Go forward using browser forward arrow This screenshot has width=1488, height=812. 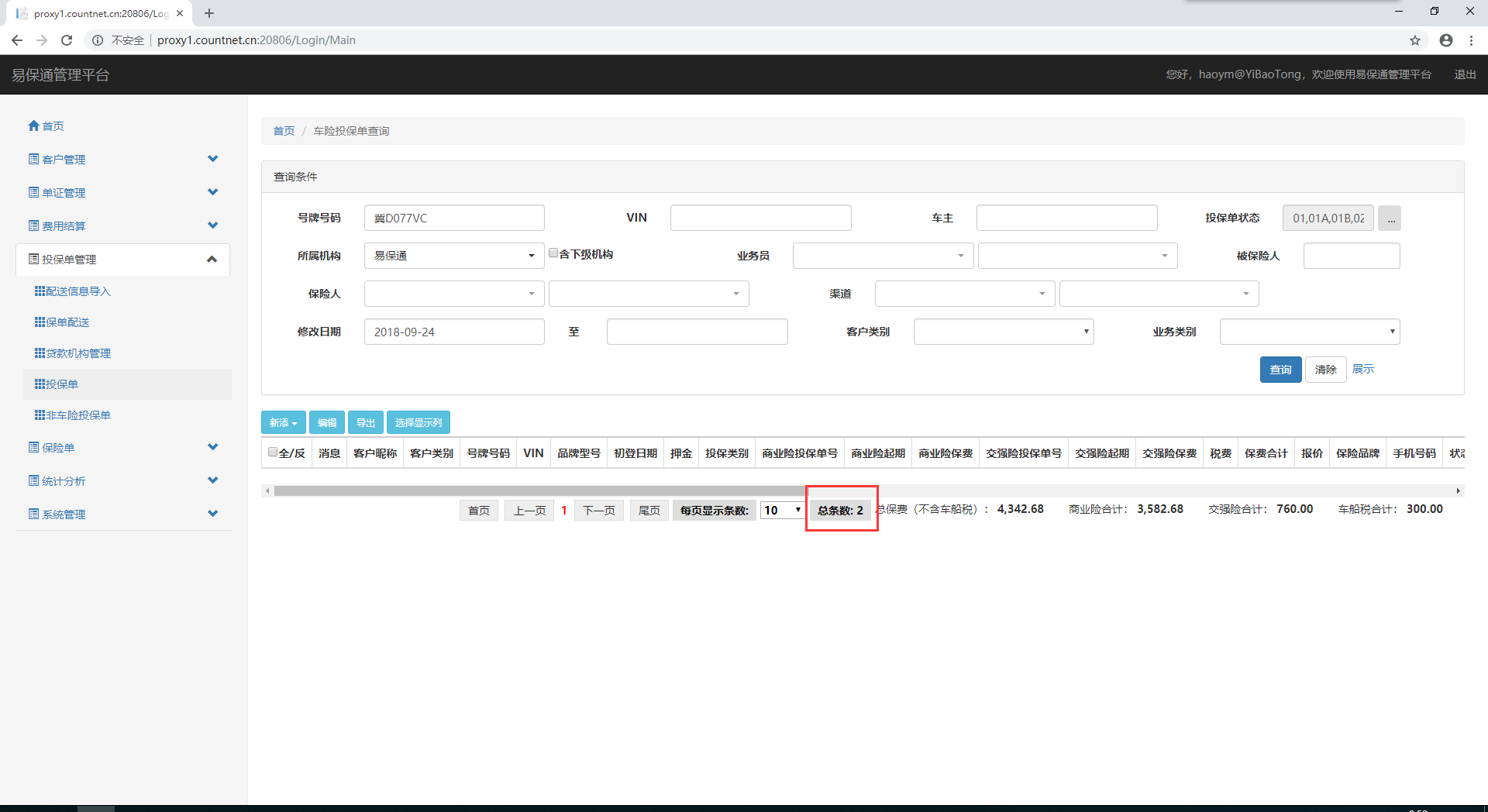tap(42, 40)
